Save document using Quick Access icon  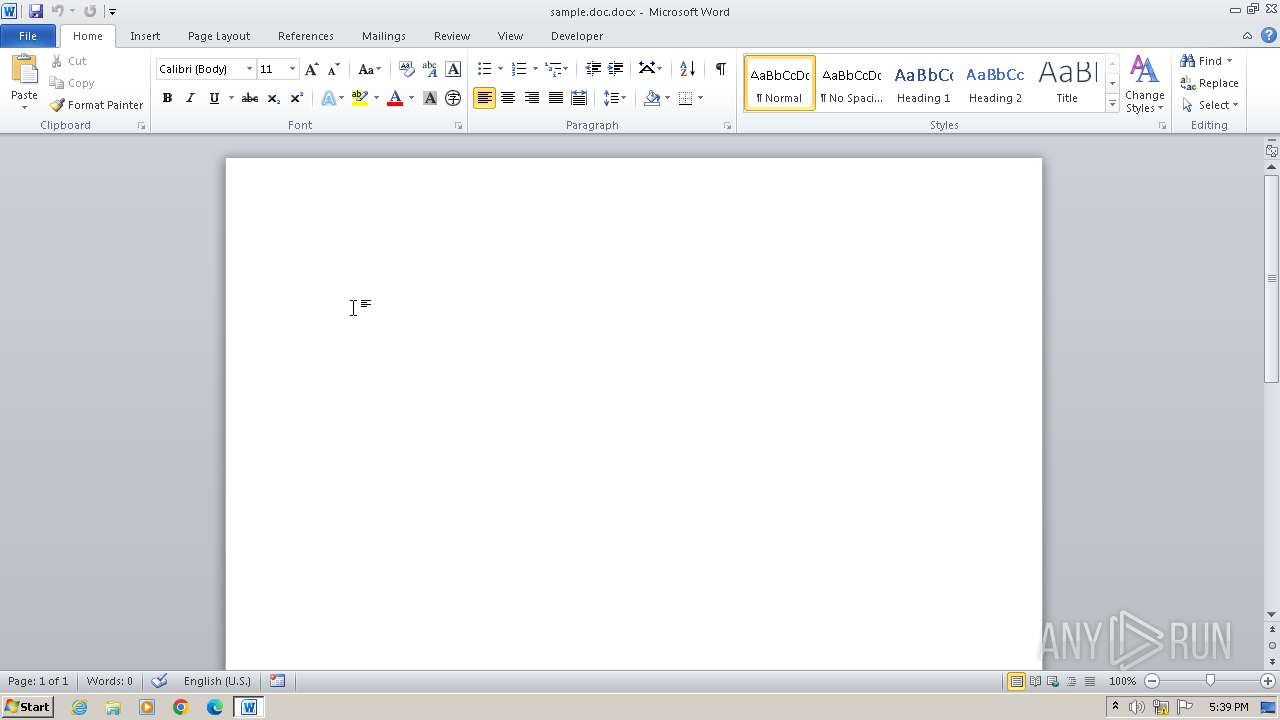click(x=36, y=11)
